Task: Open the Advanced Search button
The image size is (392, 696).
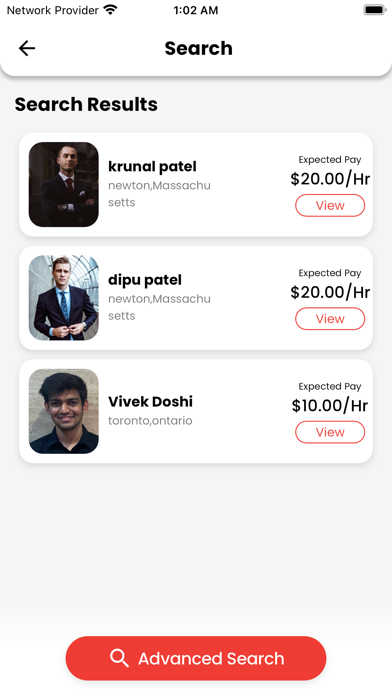Action: tap(196, 658)
